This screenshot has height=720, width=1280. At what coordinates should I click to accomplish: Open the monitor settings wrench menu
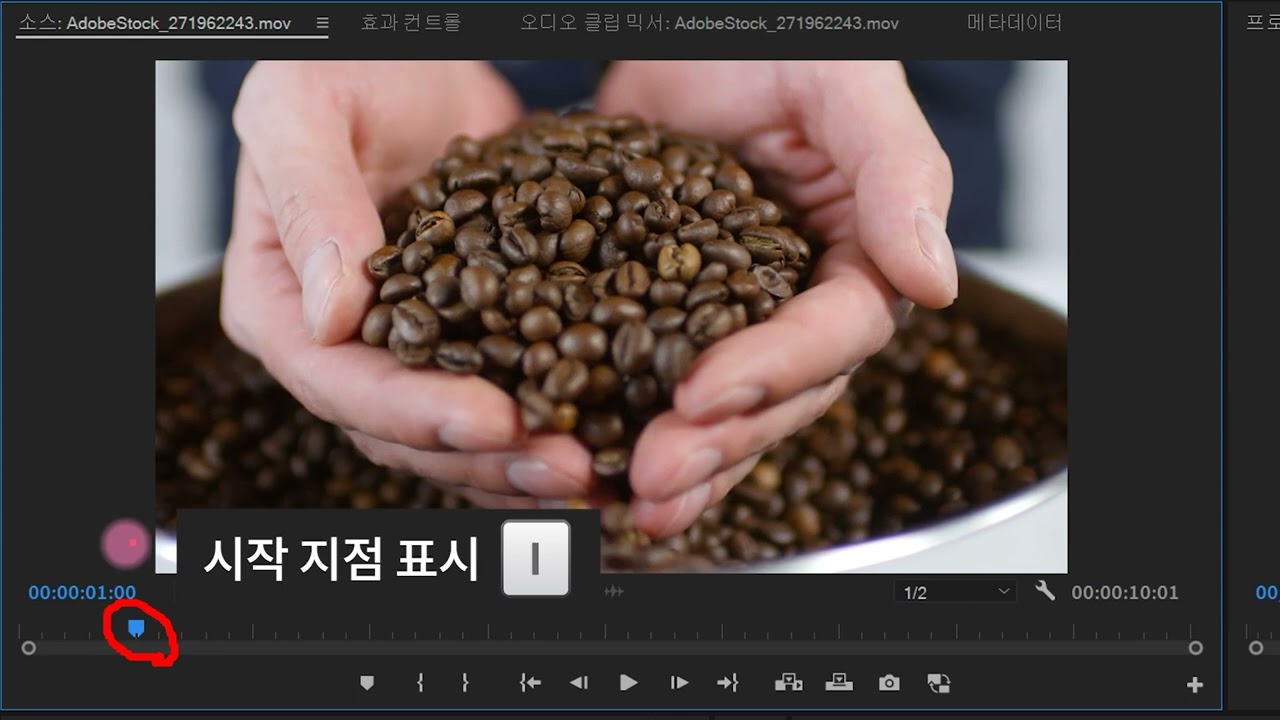[x=1045, y=591]
